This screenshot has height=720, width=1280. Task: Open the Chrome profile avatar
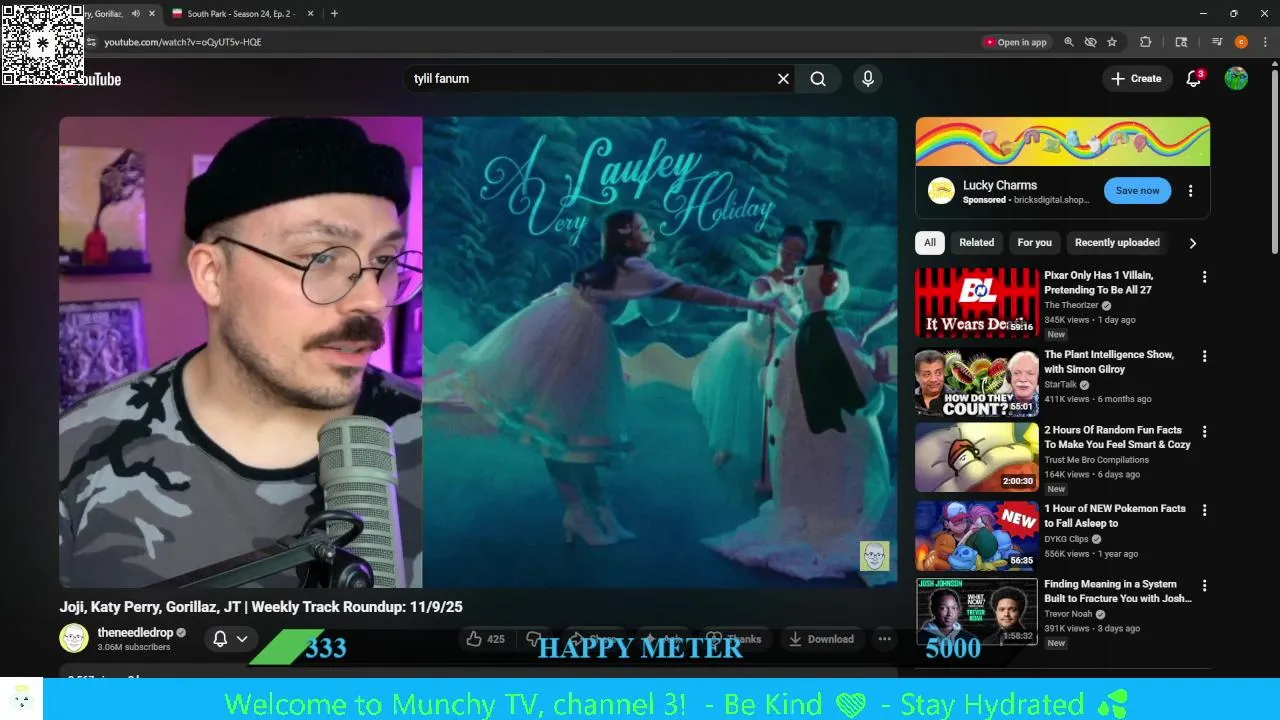(1241, 42)
